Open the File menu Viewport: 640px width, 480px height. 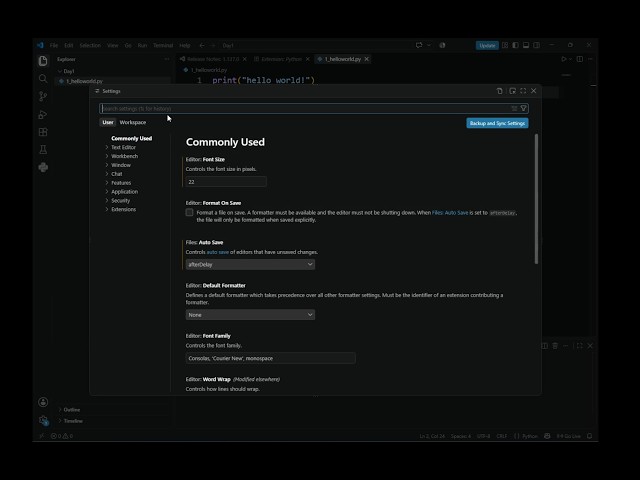(x=54, y=45)
